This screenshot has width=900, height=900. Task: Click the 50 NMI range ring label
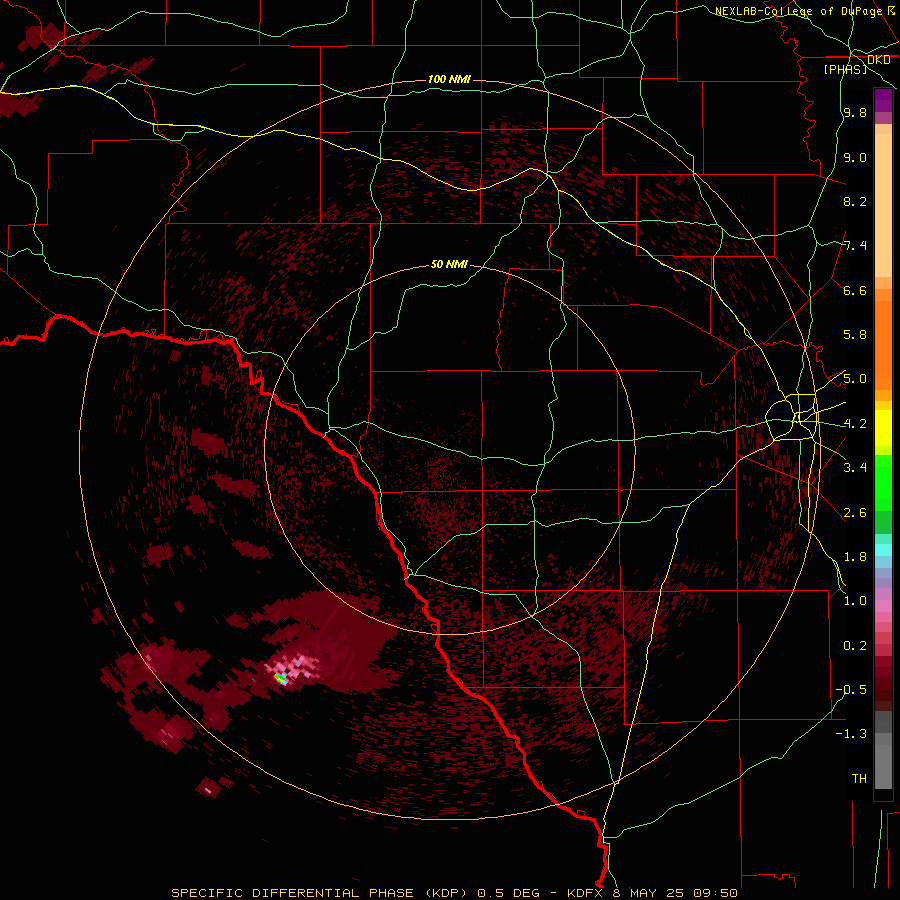tap(449, 265)
